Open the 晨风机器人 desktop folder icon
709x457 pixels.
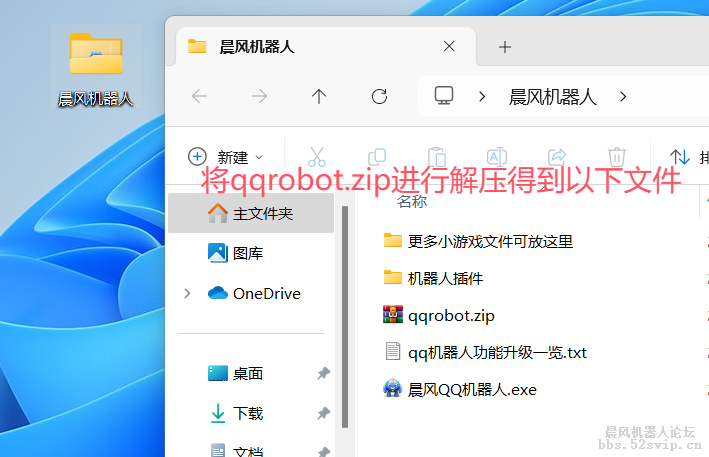click(x=96, y=67)
